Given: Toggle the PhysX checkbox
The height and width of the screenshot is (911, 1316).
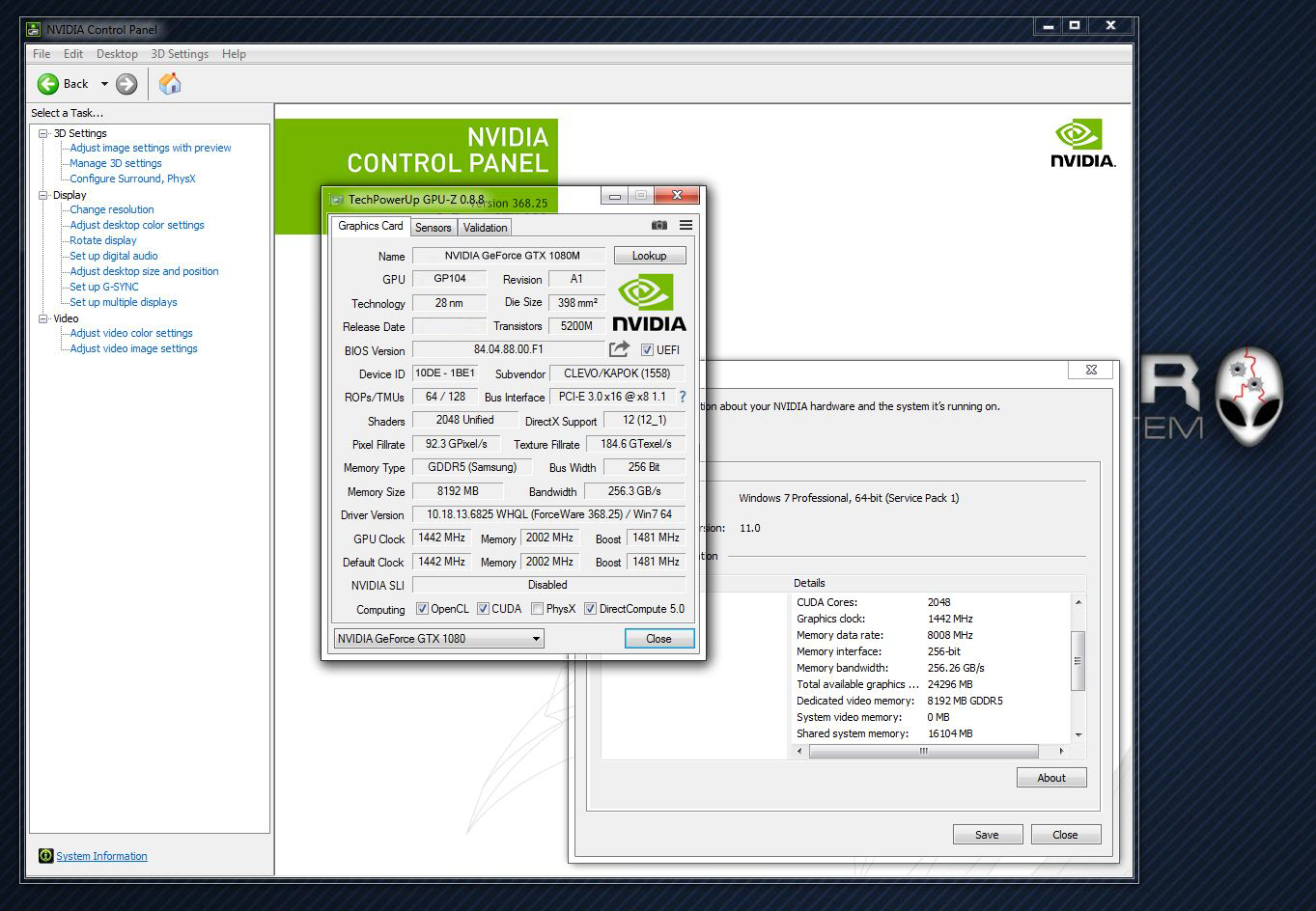Looking at the screenshot, I should [537, 609].
